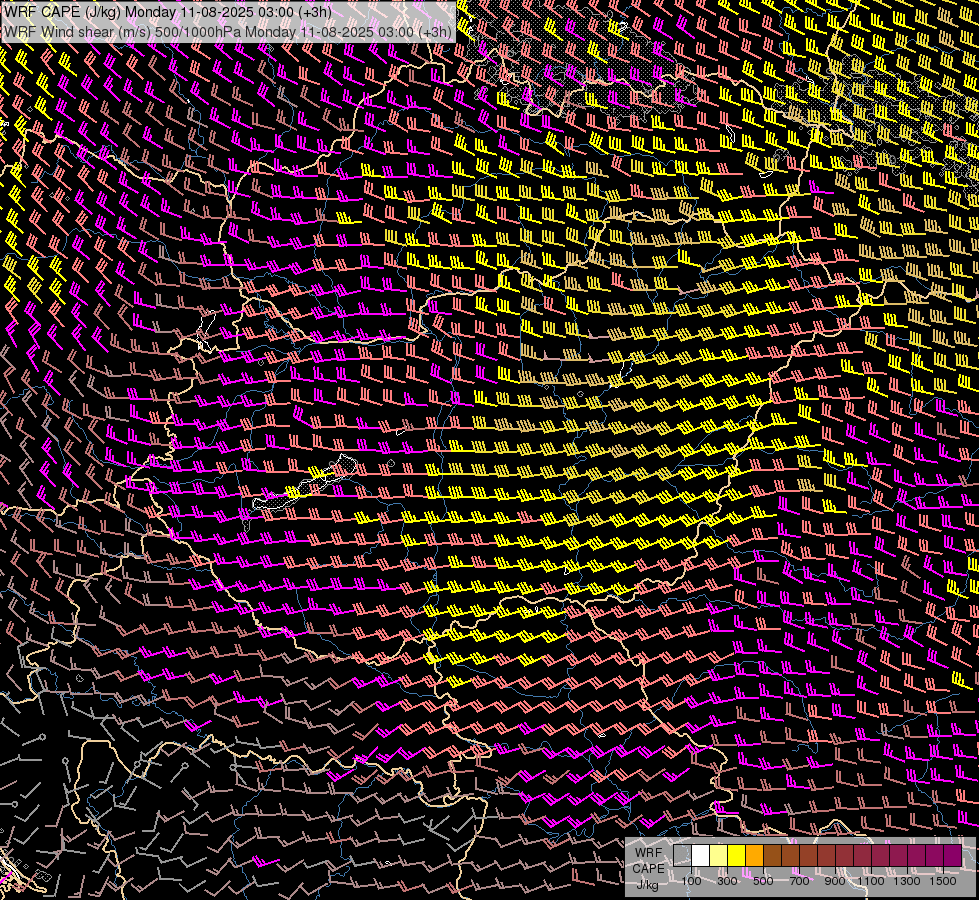This screenshot has width=979, height=900.
Task: Click the 'WRF' word in the legend
Action: pos(648,853)
